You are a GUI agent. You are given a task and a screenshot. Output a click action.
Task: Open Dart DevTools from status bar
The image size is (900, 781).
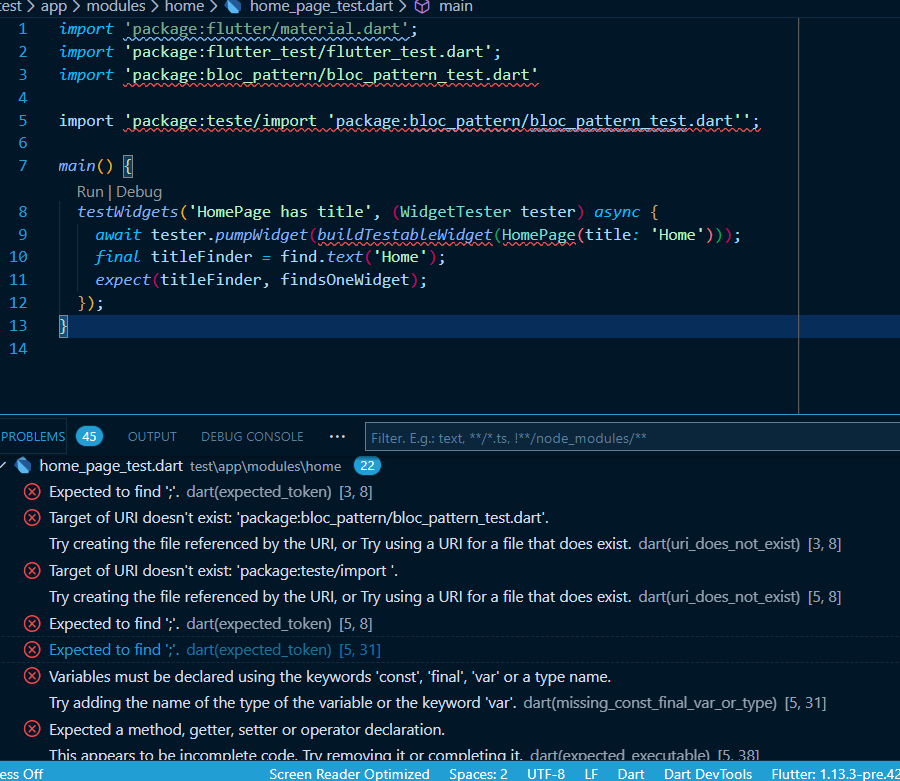(708, 774)
